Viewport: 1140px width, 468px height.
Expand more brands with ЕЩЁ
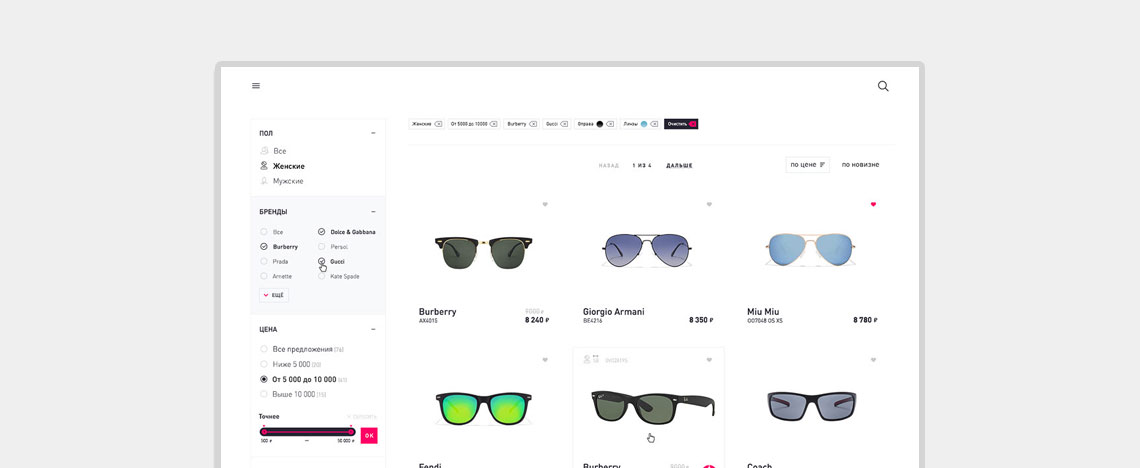pyautogui.click(x=273, y=295)
